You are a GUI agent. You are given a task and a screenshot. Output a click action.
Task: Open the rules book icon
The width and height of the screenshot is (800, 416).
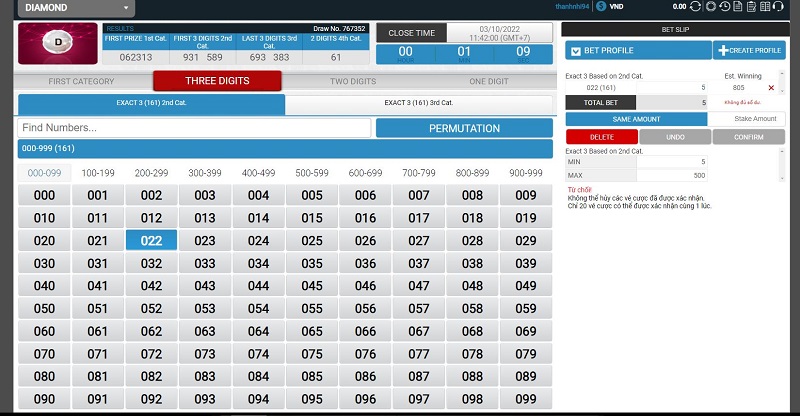765,7
